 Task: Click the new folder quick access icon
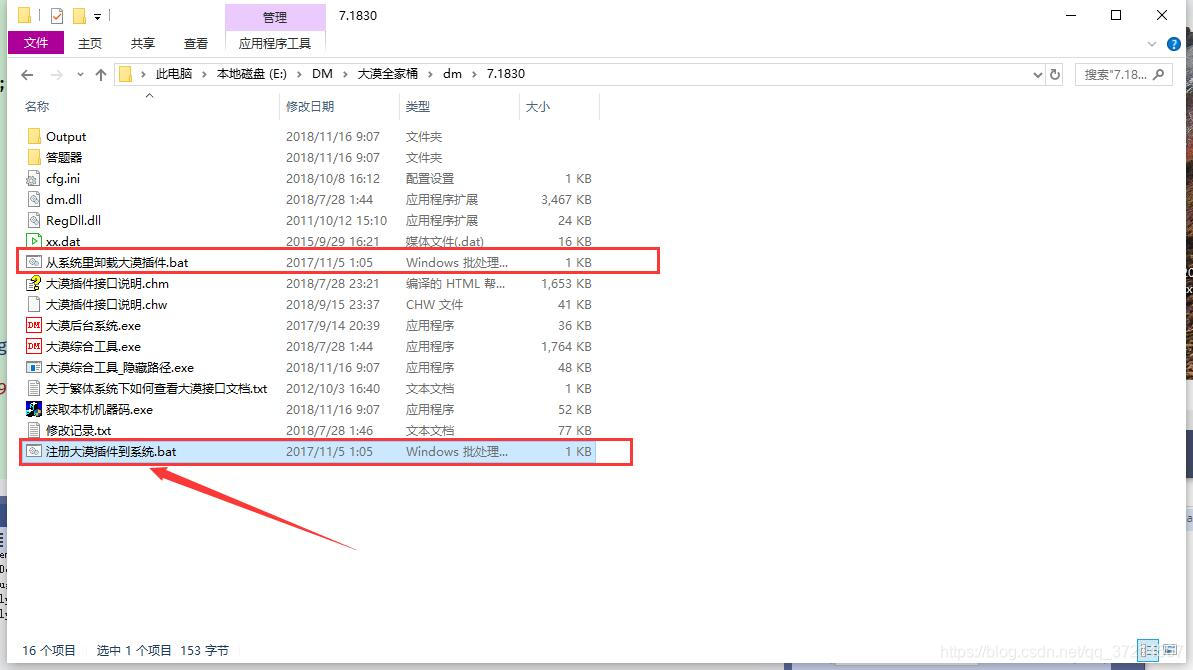[x=79, y=15]
